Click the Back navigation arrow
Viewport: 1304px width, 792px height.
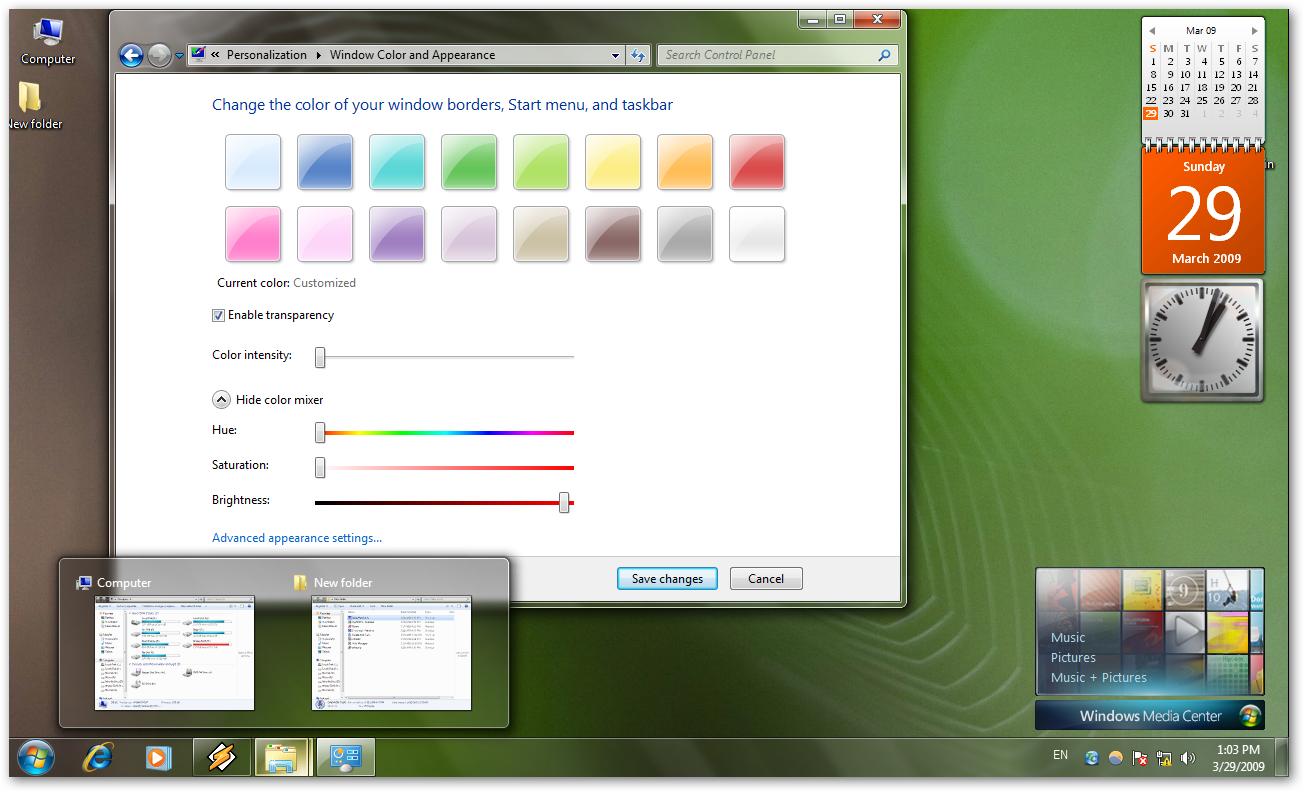tap(131, 56)
